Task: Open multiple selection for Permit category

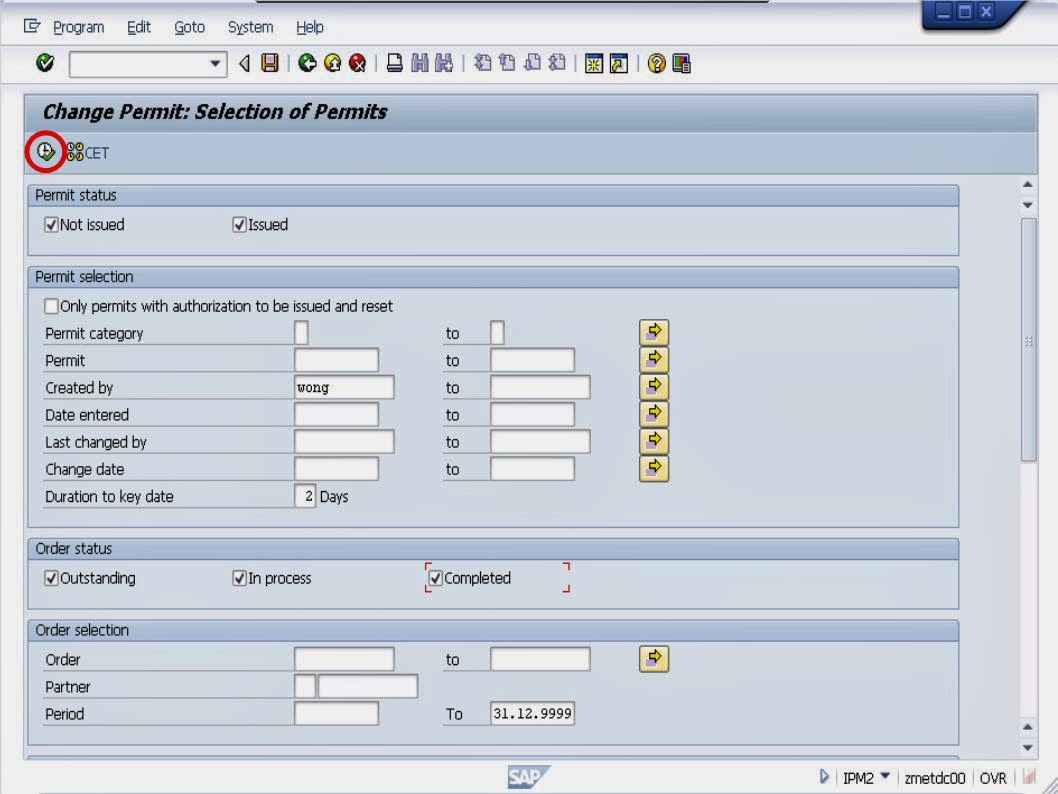Action: (x=653, y=332)
